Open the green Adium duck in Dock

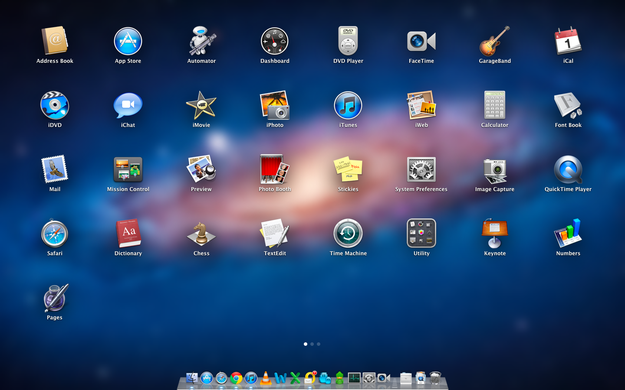pyautogui.click(x=340, y=378)
